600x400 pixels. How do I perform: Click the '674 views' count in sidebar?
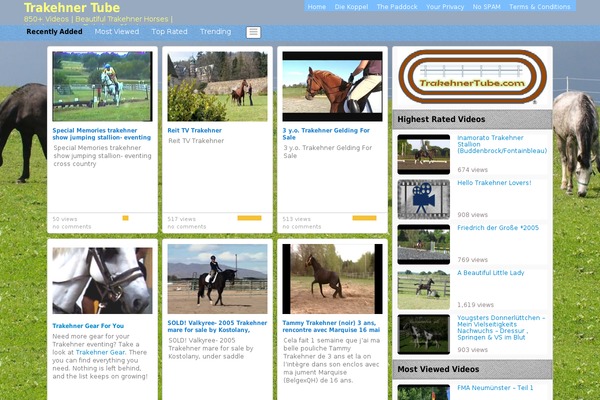point(473,170)
